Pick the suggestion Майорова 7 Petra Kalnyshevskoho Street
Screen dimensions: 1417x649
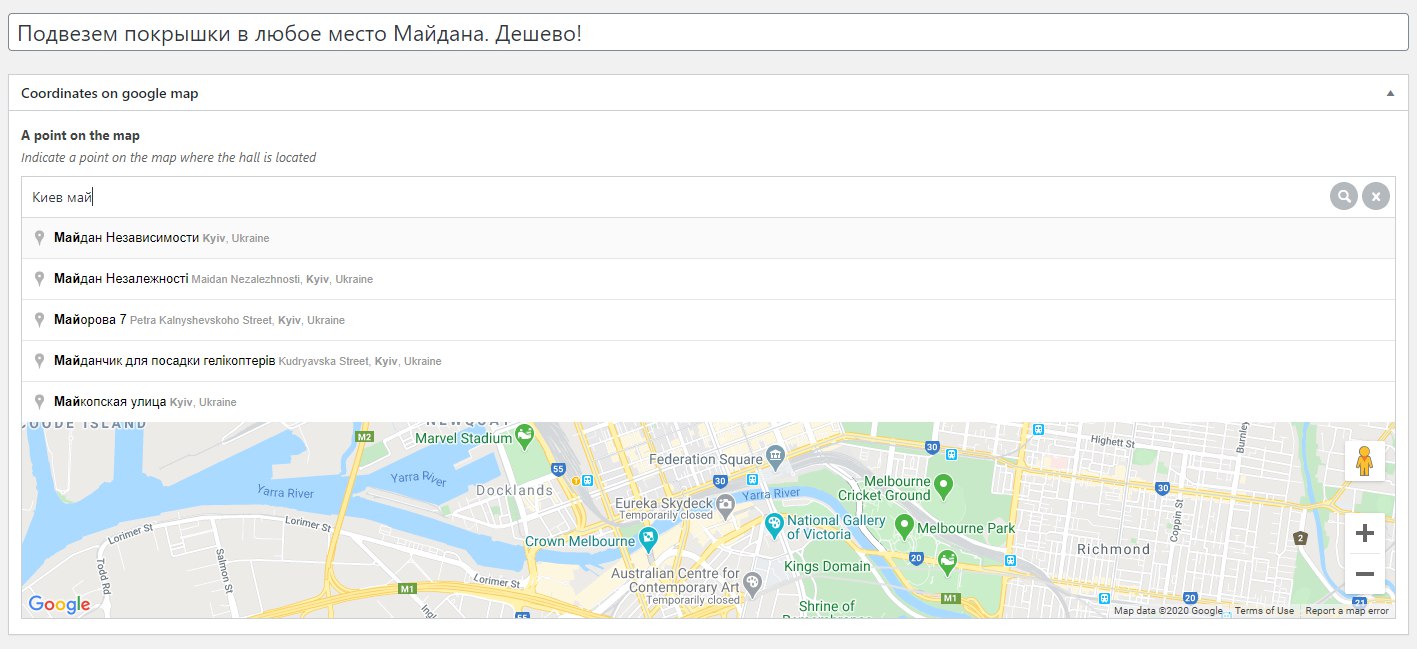(x=708, y=320)
